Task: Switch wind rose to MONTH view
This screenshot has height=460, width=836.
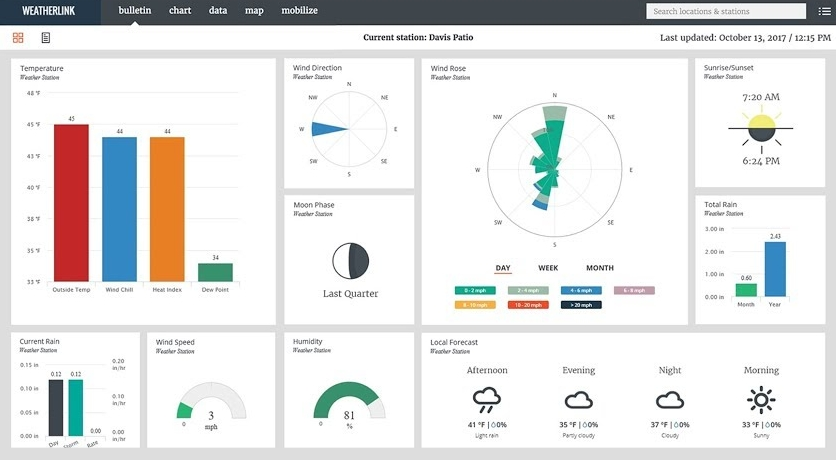Action: 600,268
